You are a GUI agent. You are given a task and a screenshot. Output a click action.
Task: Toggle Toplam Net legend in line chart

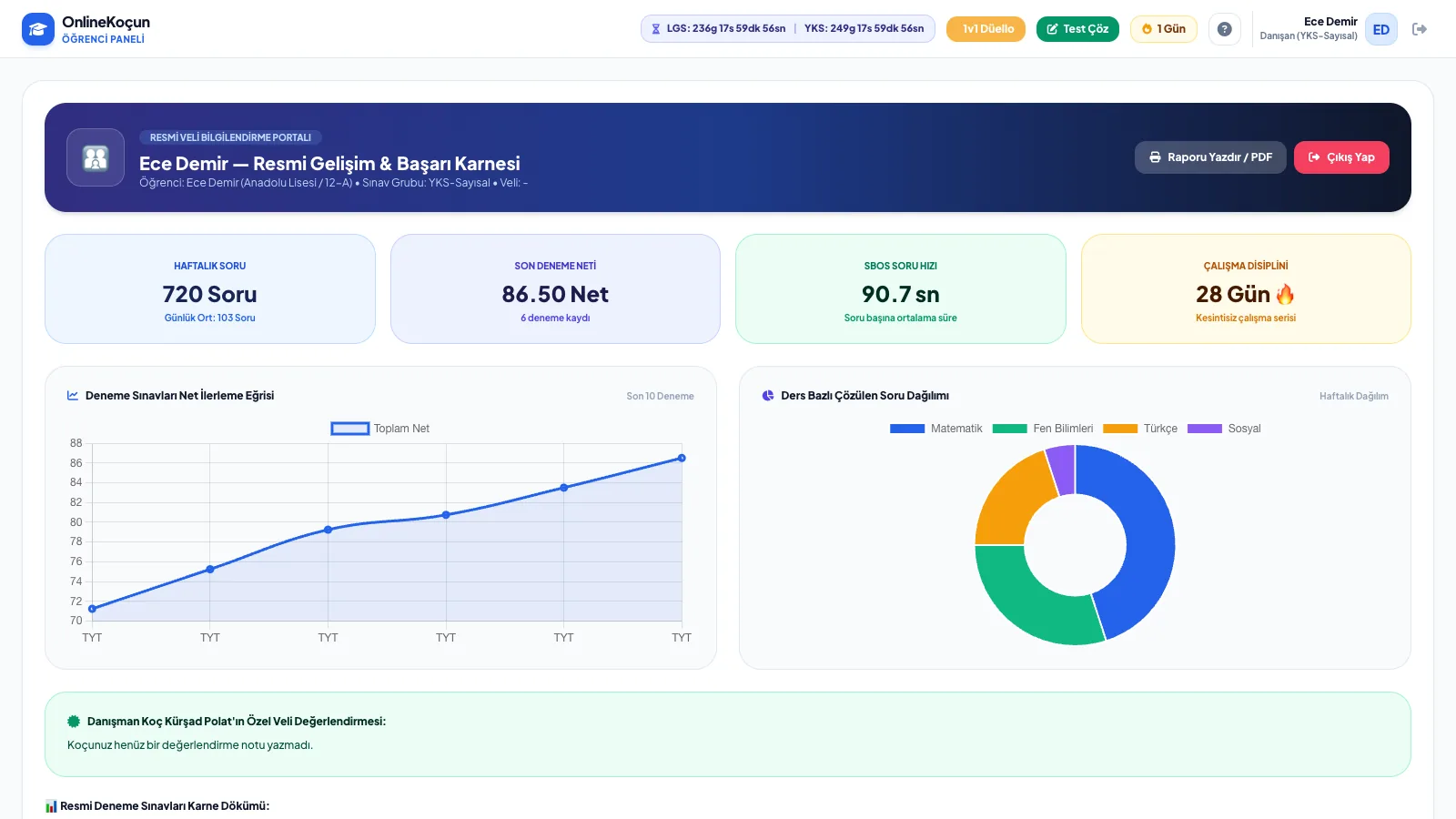380,429
